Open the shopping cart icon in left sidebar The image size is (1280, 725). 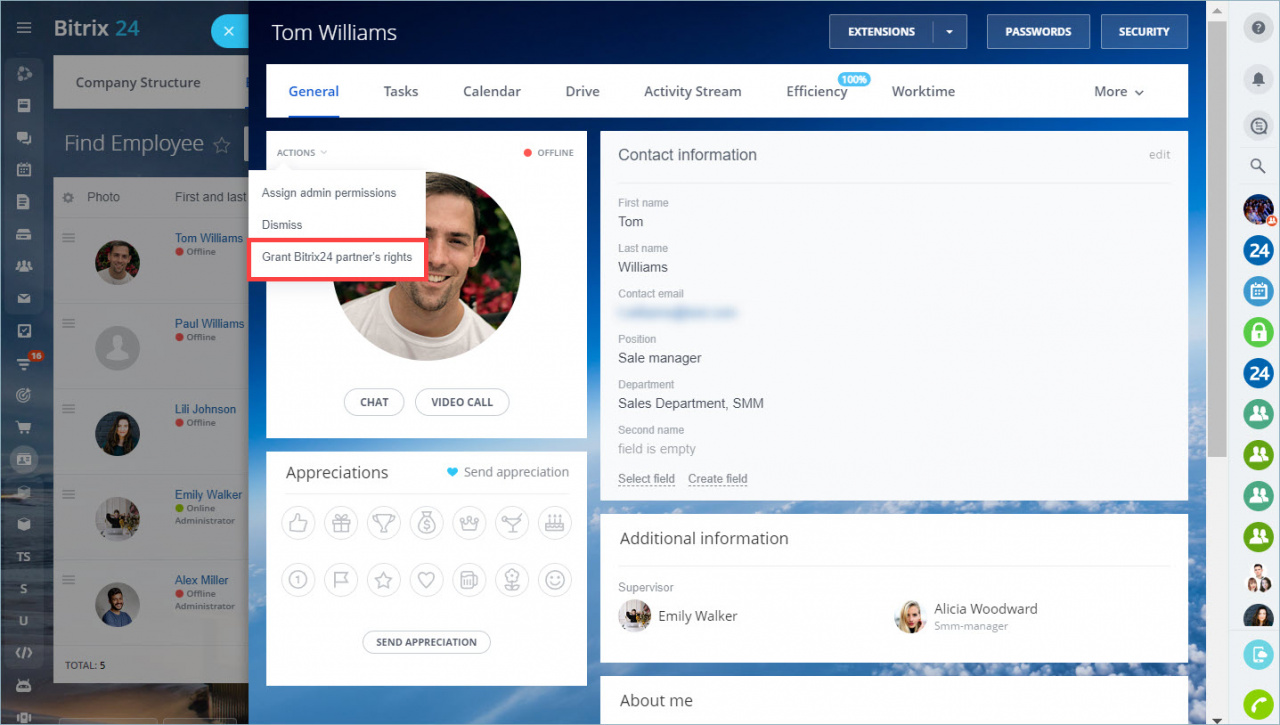pos(24,427)
